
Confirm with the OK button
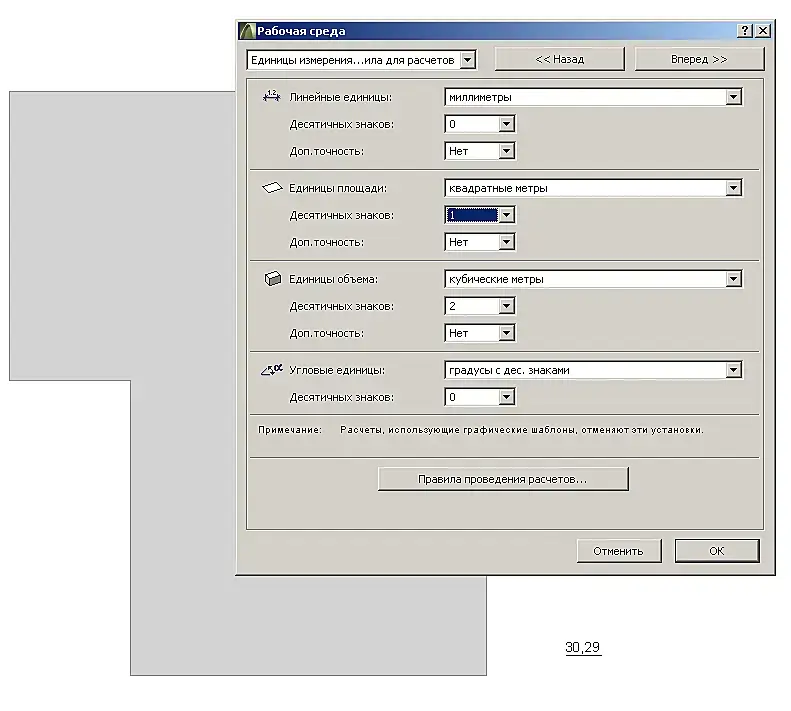tap(717, 551)
